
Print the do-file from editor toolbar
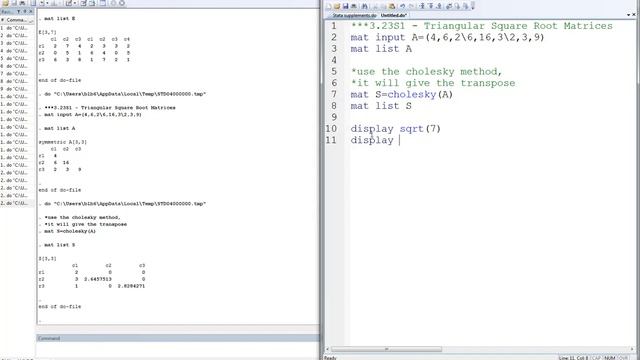pyautogui.click(x=354, y=6)
